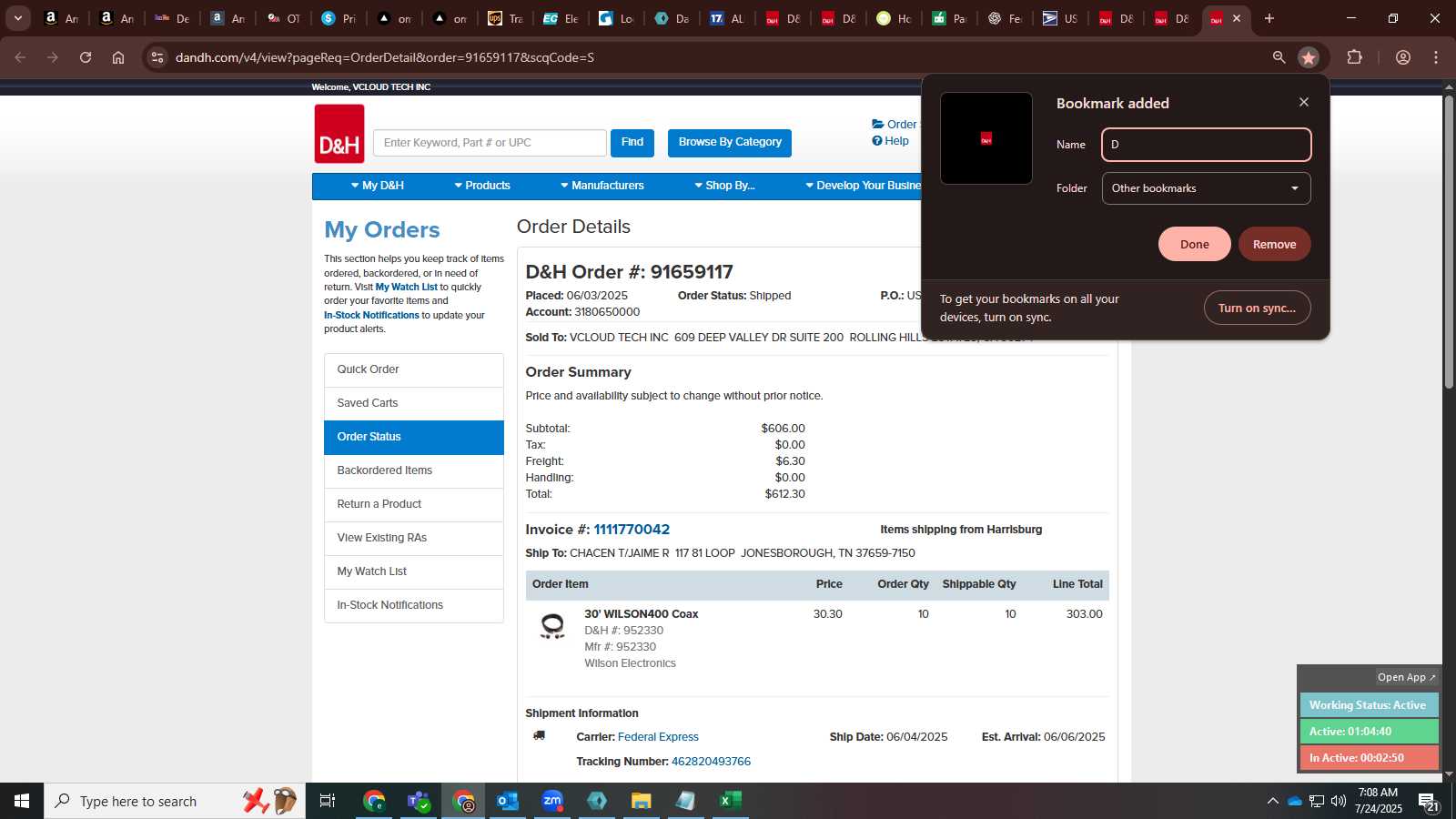Click the D&H thumbnail in bookmark popup
1456x819 pixels.
[986, 138]
